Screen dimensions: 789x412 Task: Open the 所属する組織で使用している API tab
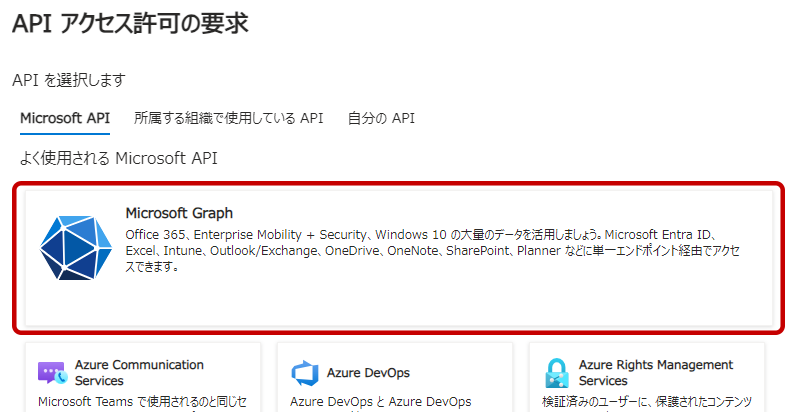point(229,118)
